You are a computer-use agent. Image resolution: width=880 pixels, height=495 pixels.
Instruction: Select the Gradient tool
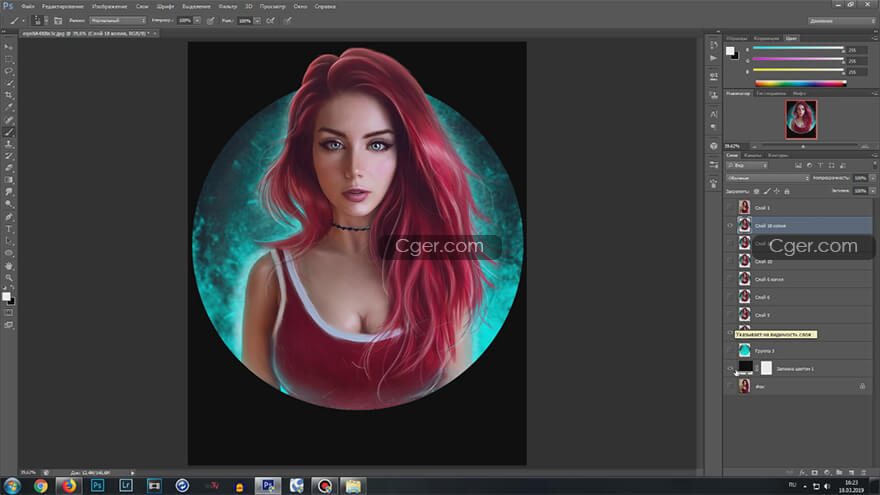8,180
